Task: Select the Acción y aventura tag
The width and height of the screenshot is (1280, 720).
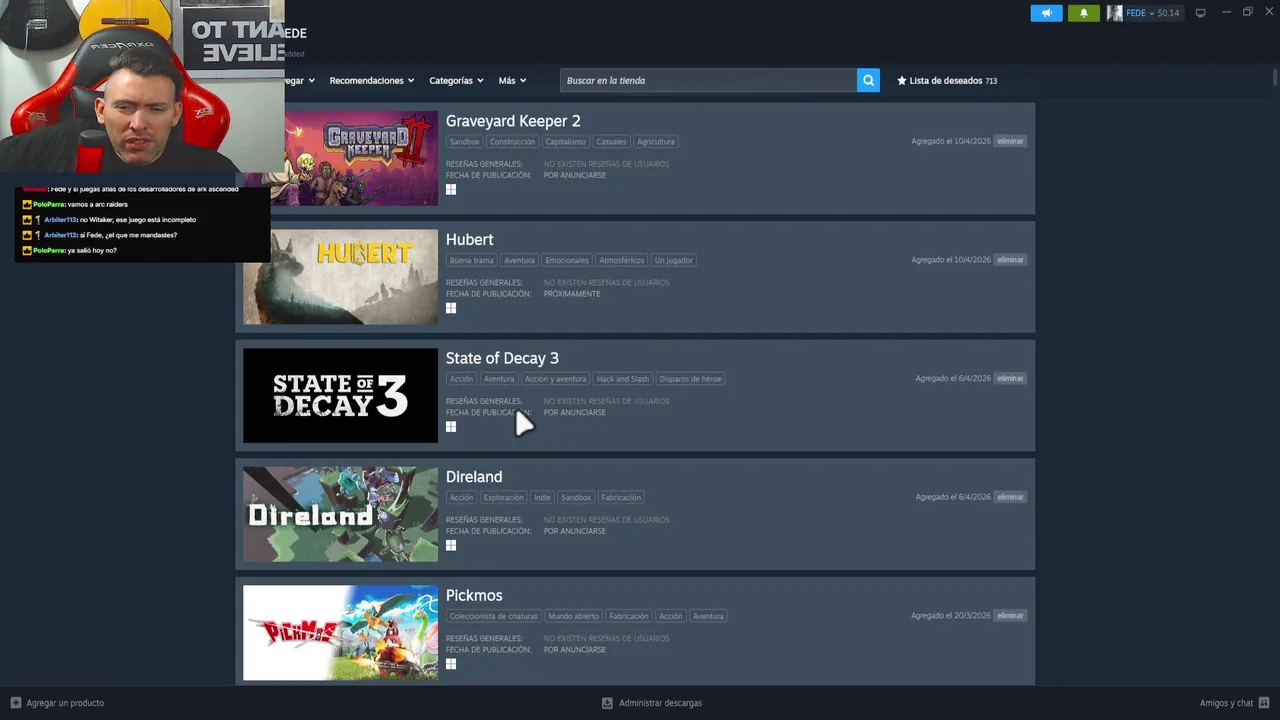Action: pos(555,379)
